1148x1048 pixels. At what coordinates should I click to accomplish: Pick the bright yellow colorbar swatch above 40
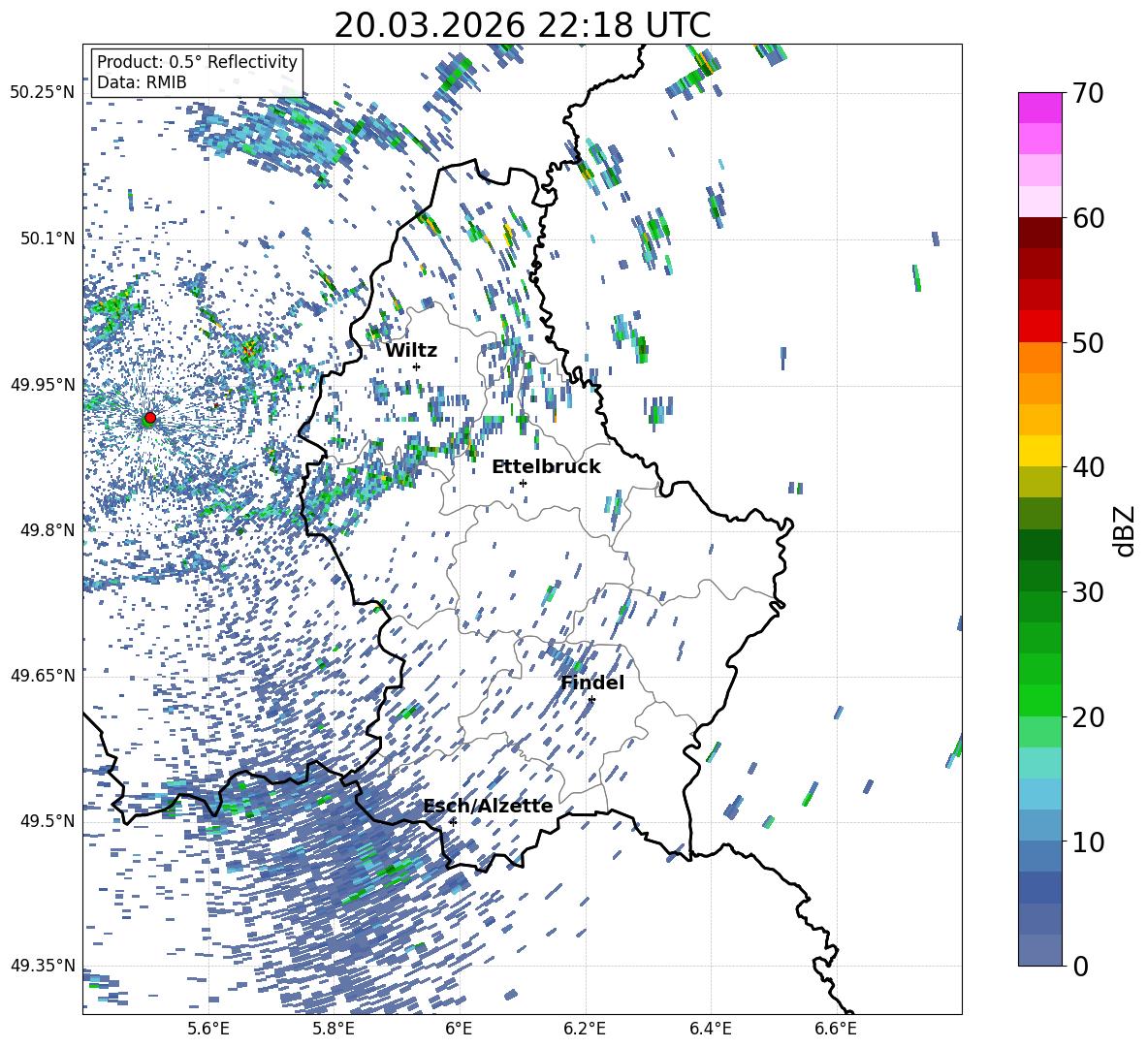click(x=1039, y=450)
